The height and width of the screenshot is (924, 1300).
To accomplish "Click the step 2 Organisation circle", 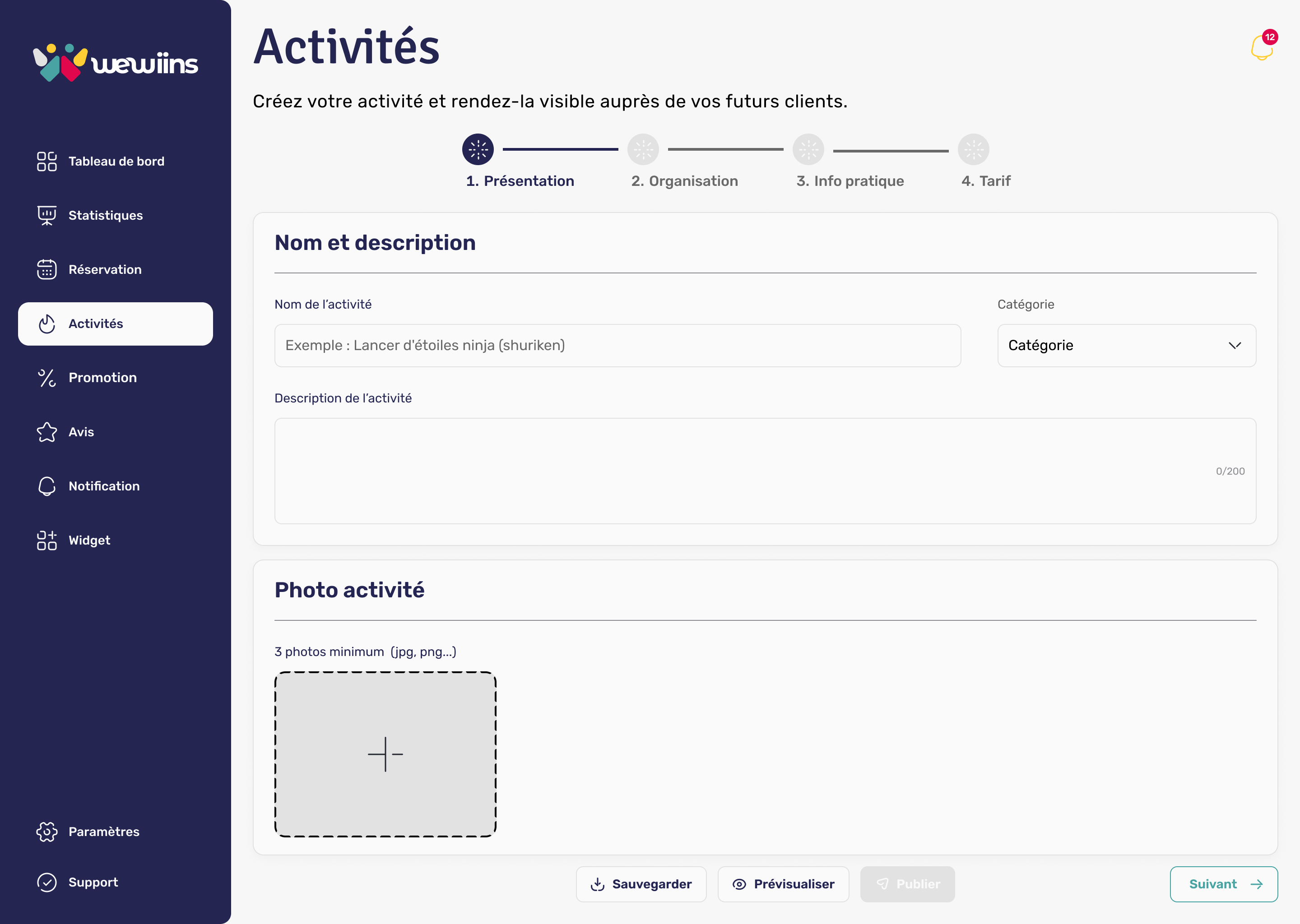I will pyautogui.click(x=643, y=150).
